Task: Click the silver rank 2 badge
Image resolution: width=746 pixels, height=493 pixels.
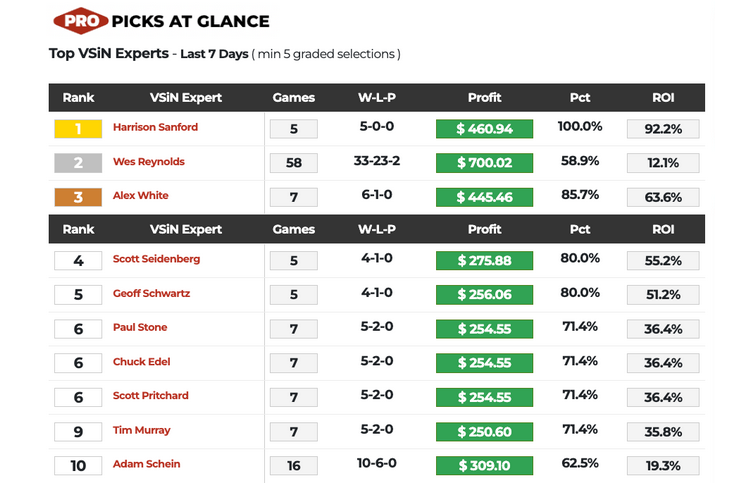Action: (78, 162)
